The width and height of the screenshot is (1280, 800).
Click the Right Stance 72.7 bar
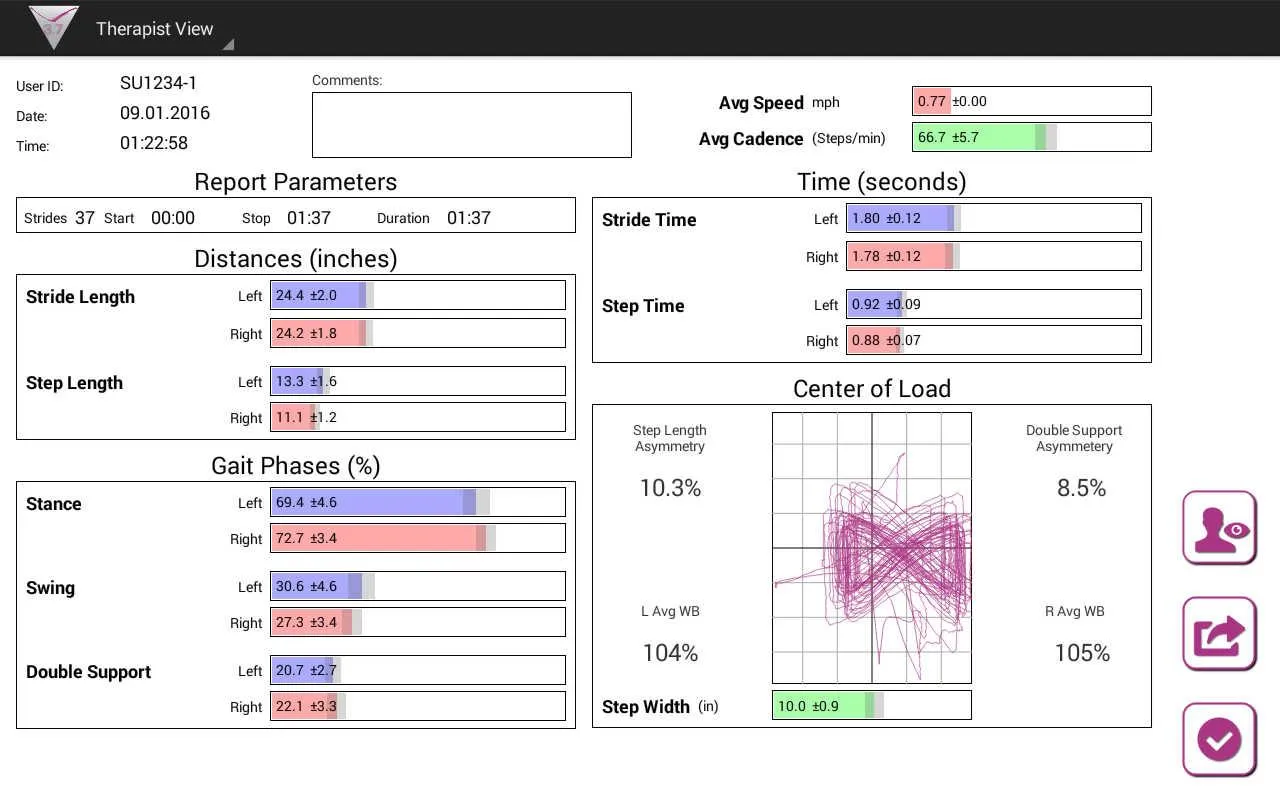click(x=418, y=538)
